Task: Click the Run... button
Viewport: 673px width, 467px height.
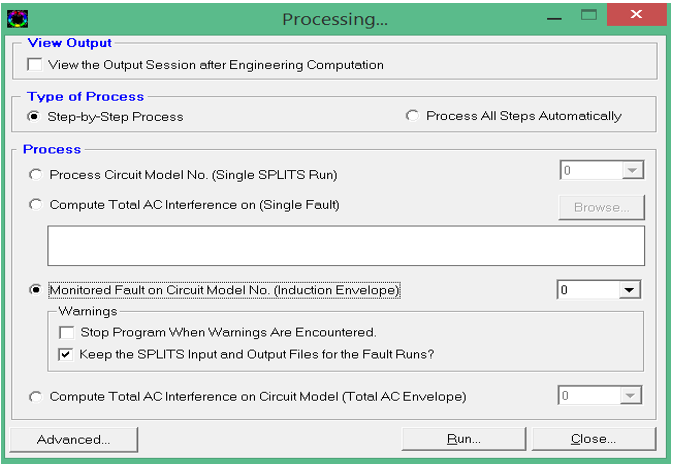Action: [464, 439]
